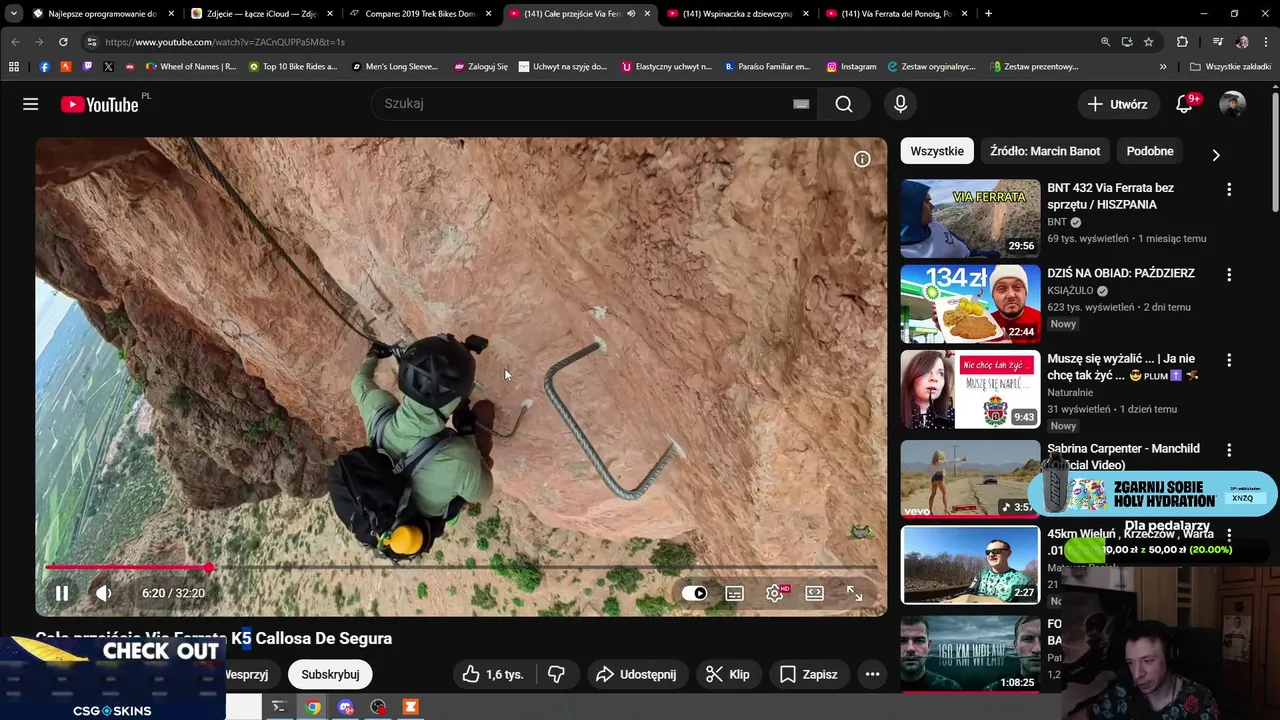Screen dimensions: 1280x720
Task: Click the search magnifier button
Action: 844,104
